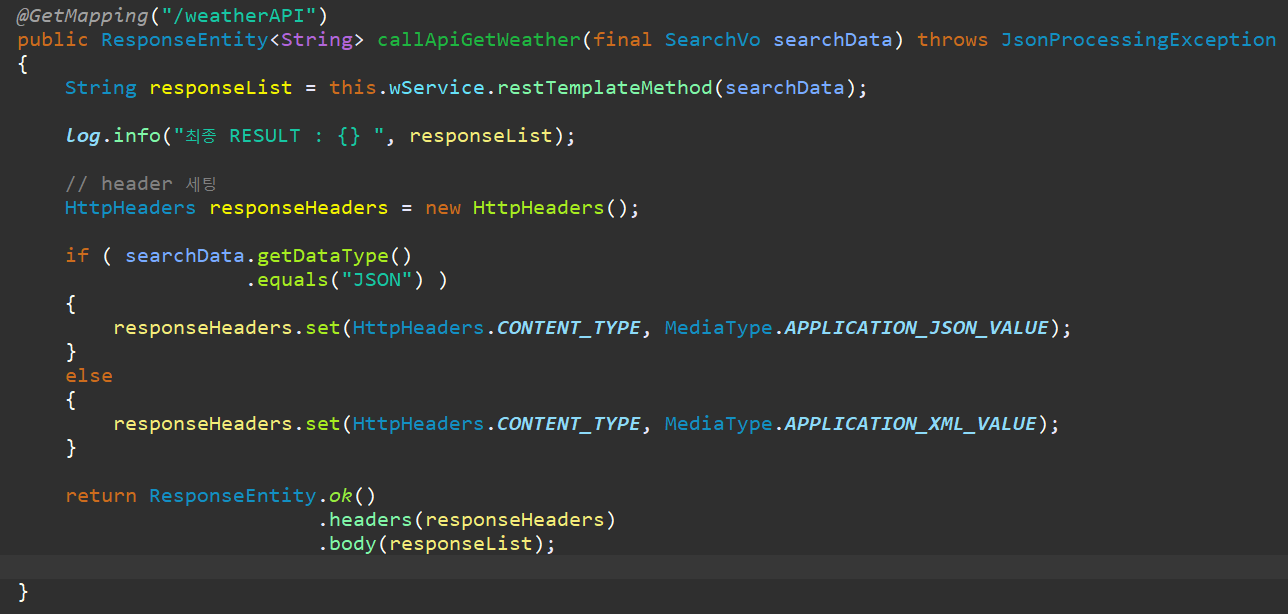Image resolution: width=1288 pixels, height=614 pixels.
Task: Select the "/weatherAPI" path string
Action: point(240,14)
